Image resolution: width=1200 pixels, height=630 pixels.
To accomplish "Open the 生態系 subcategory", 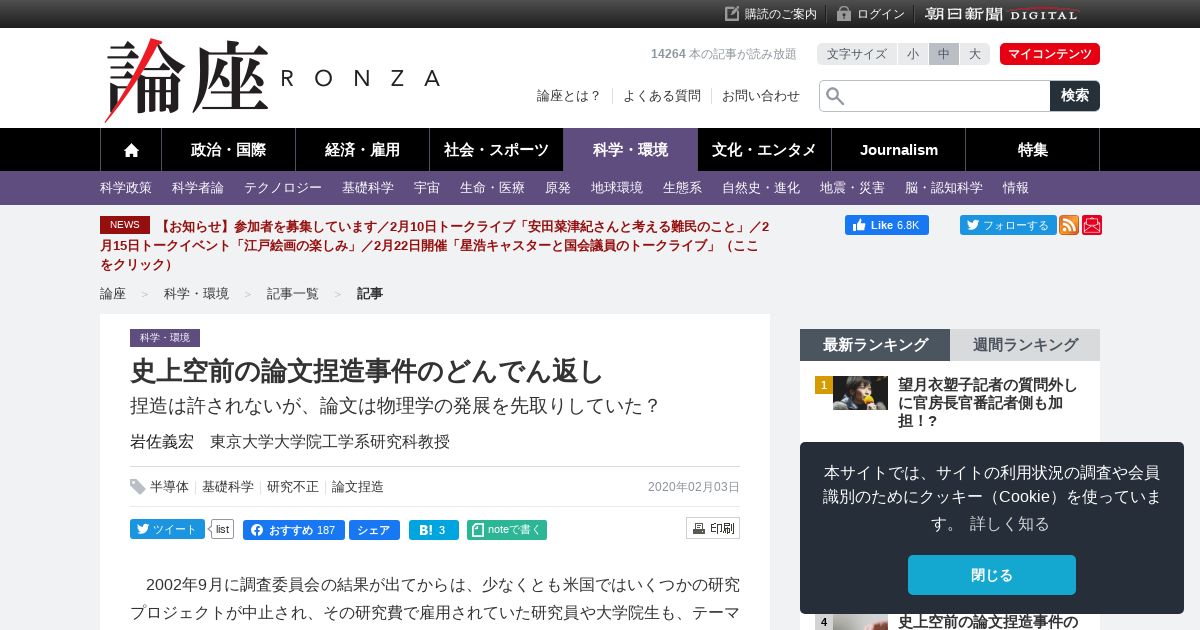I will coord(682,188).
